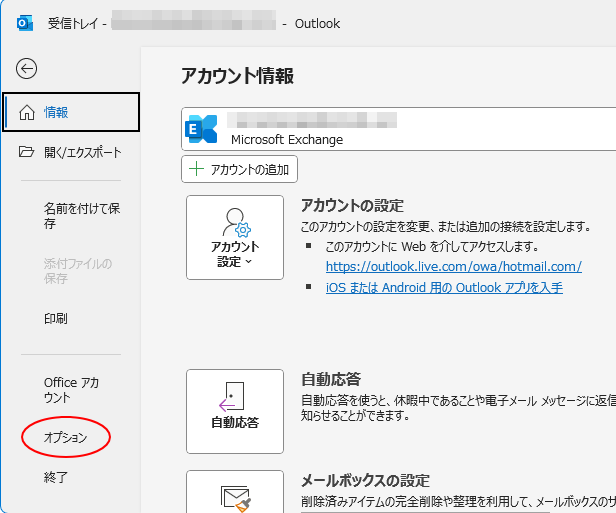Open the Office アカウント page
The height and width of the screenshot is (513, 616).
coord(71,390)
